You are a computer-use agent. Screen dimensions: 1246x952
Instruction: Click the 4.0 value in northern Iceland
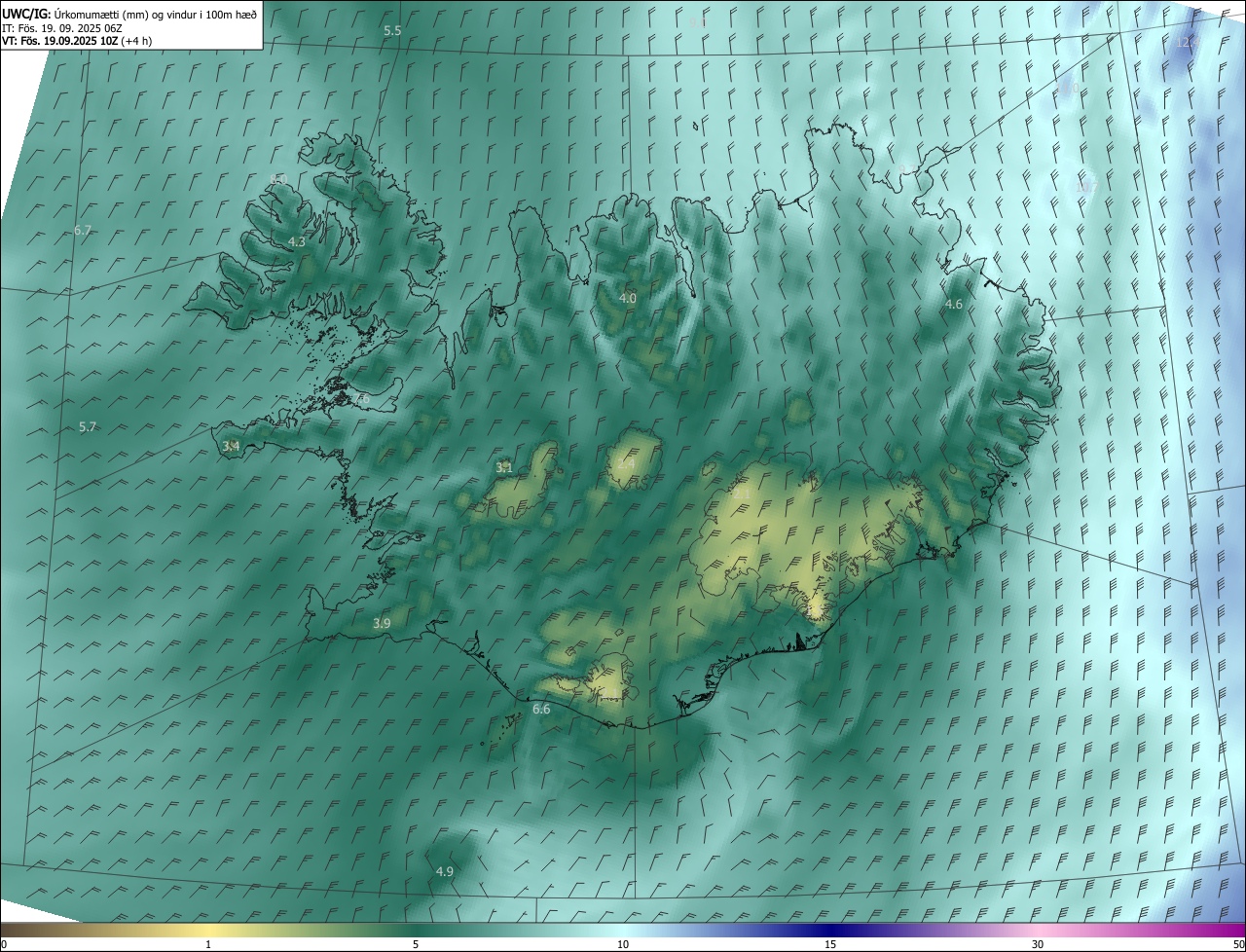point(628,299)
